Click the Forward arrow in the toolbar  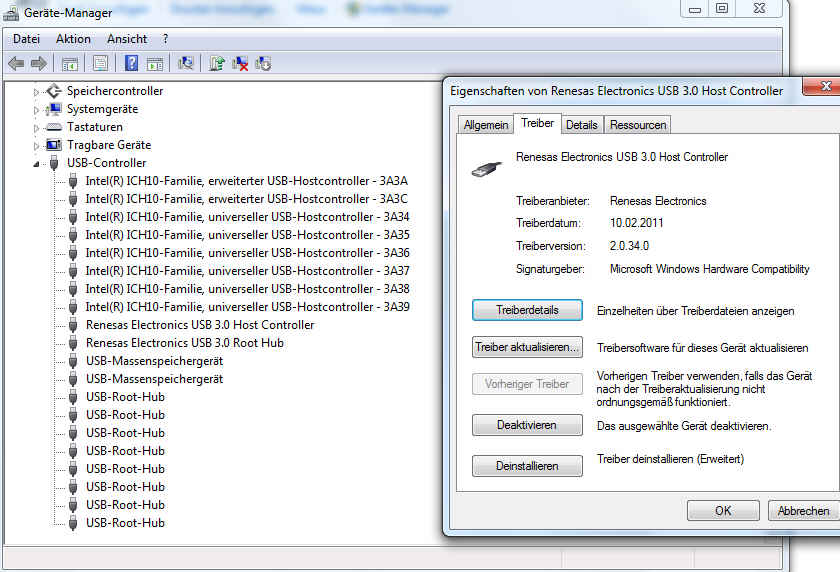(39, 64)
